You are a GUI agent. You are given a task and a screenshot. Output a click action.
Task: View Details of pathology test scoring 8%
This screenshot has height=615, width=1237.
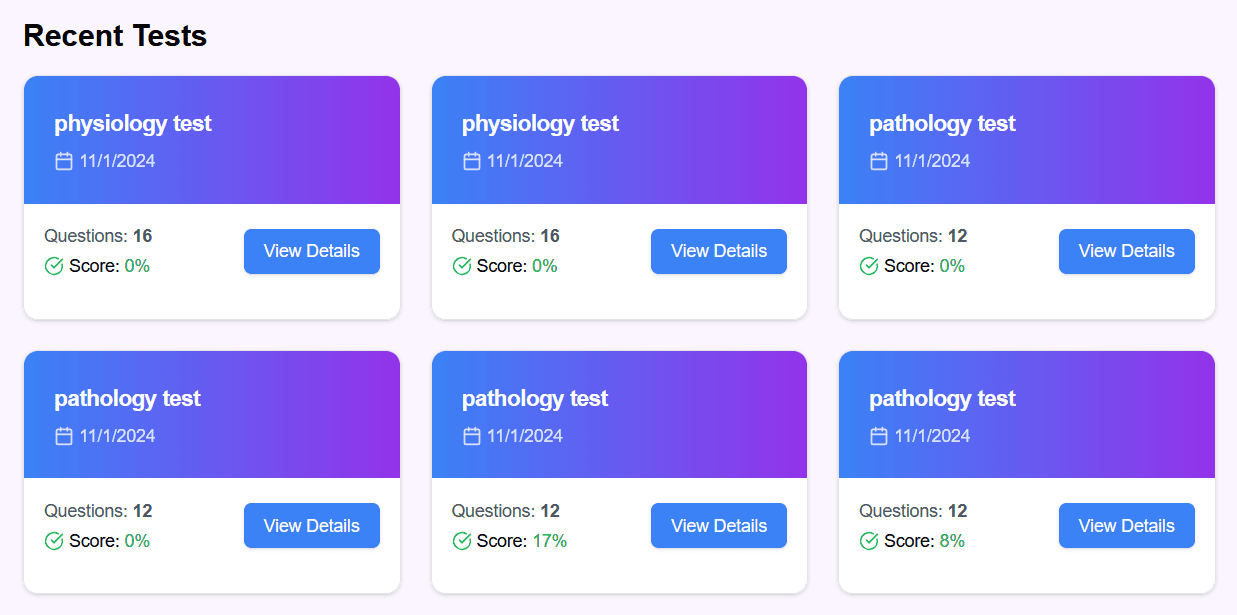coord(1126,526)
